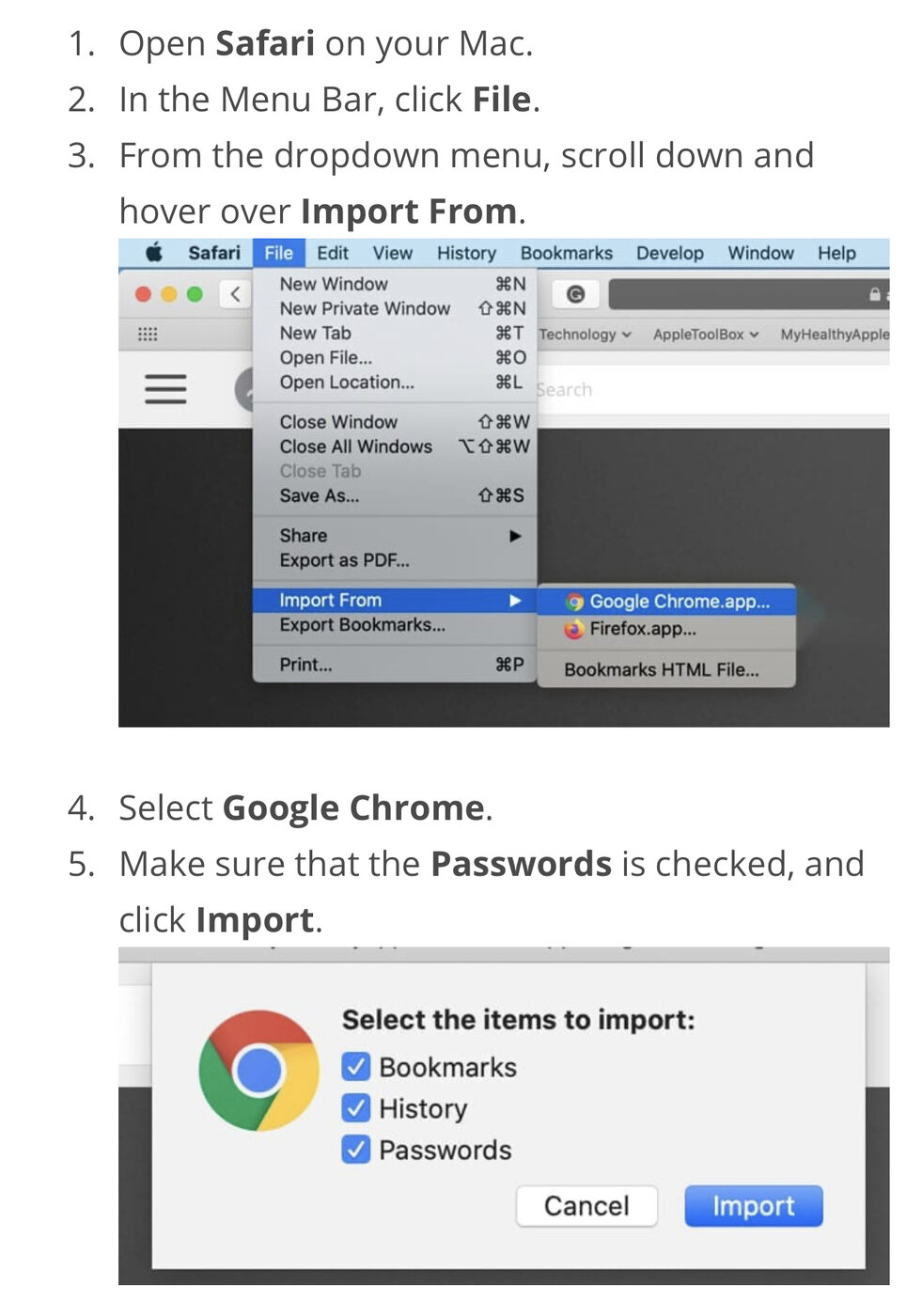Uncheck the Bookmarks checkbox
Viewport: 922px width, 1316px height.
356,1067
